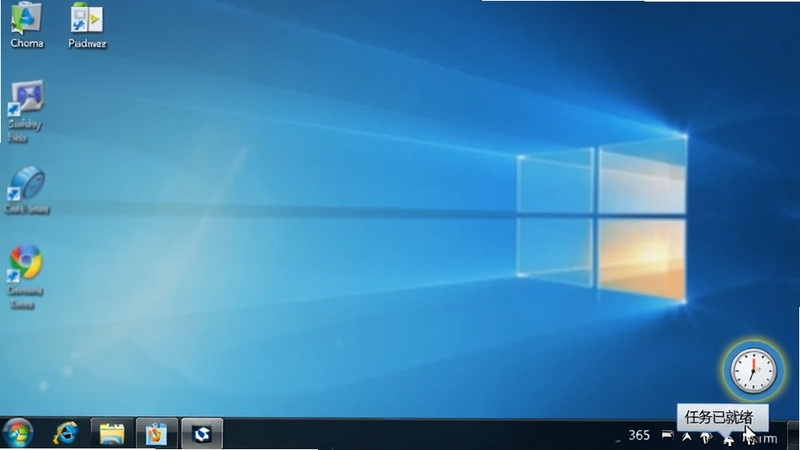800x450 pixels.
Task: Click the flag icon in system tray
Action: click(x=667, y=435)
